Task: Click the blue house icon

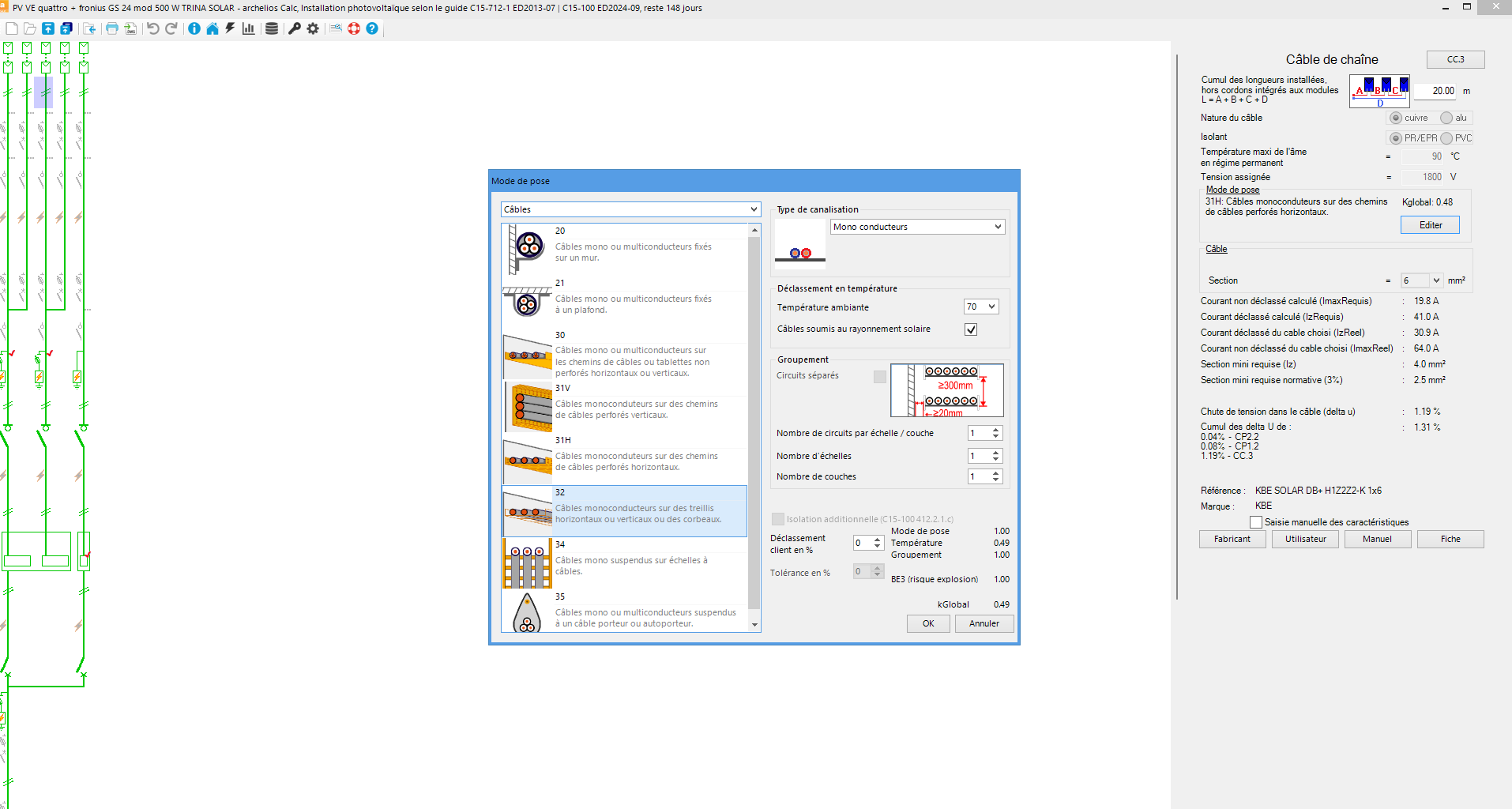Action: tap(213, 28)
